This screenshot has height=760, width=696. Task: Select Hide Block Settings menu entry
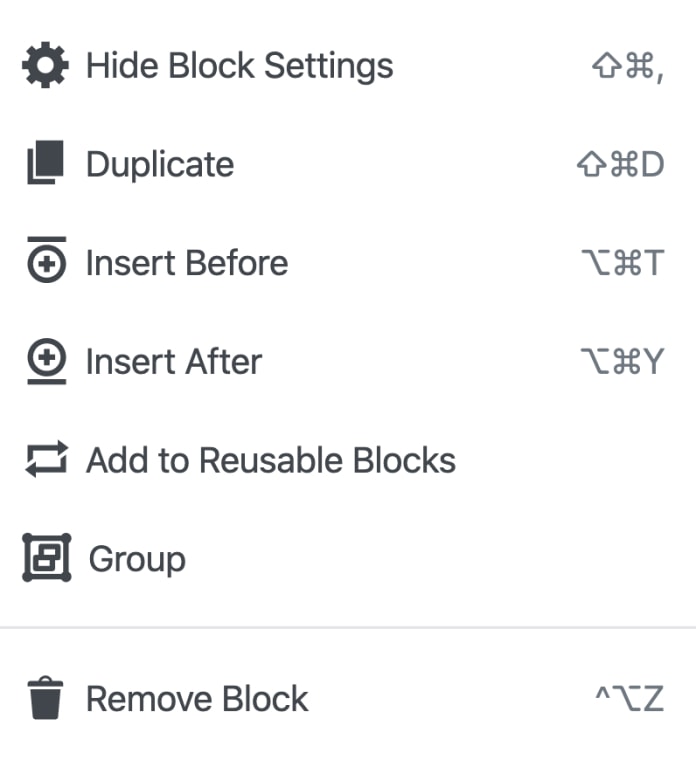[239, 66]
